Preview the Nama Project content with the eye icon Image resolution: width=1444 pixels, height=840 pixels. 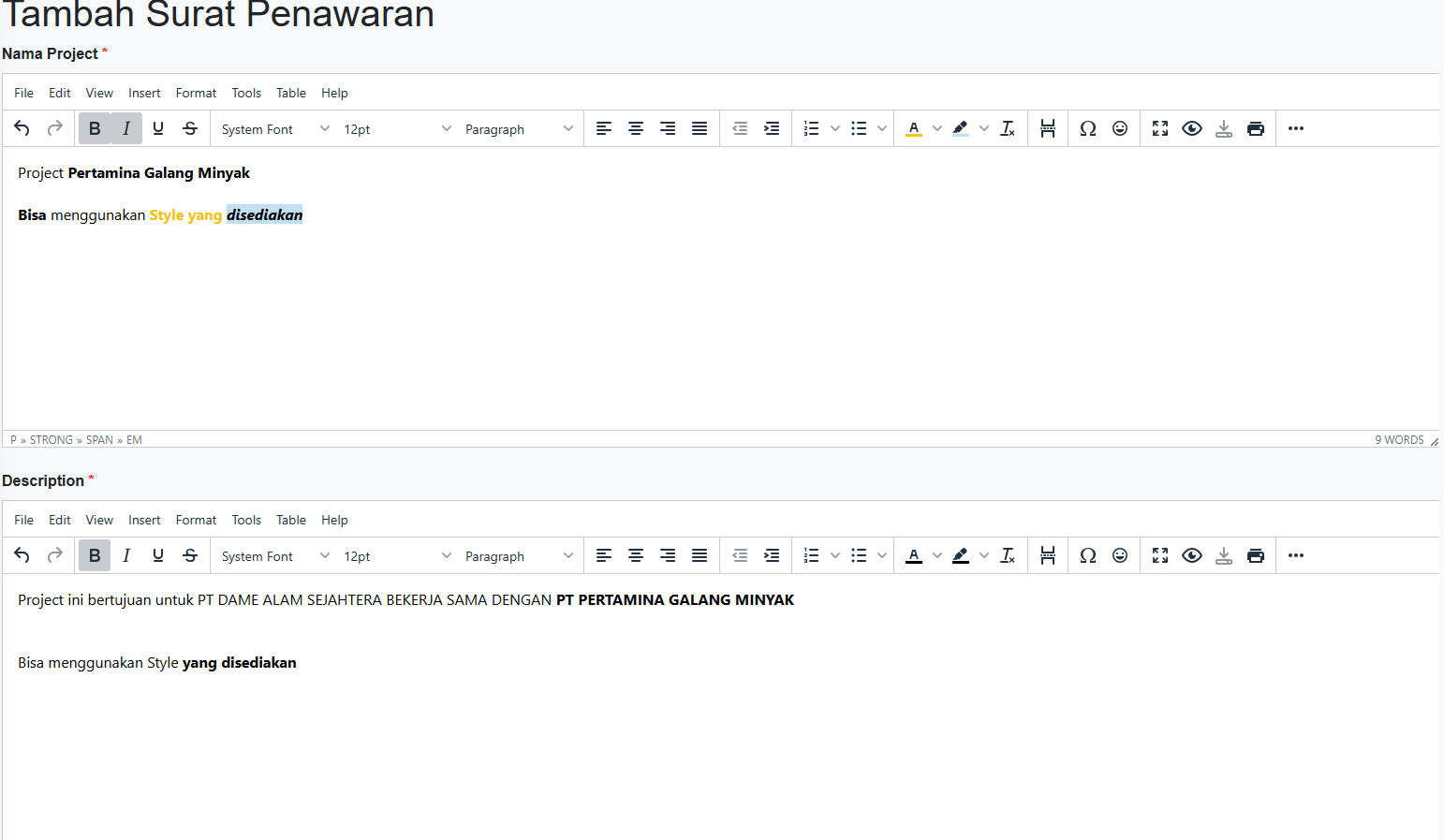1192,128
